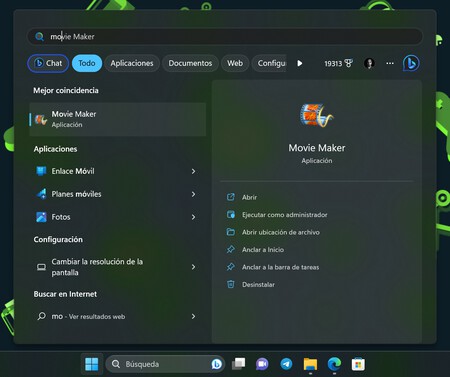
Task: Click the Bing icon in the taskbar search box
Action: pyautogui.click(x=217, y=364)
